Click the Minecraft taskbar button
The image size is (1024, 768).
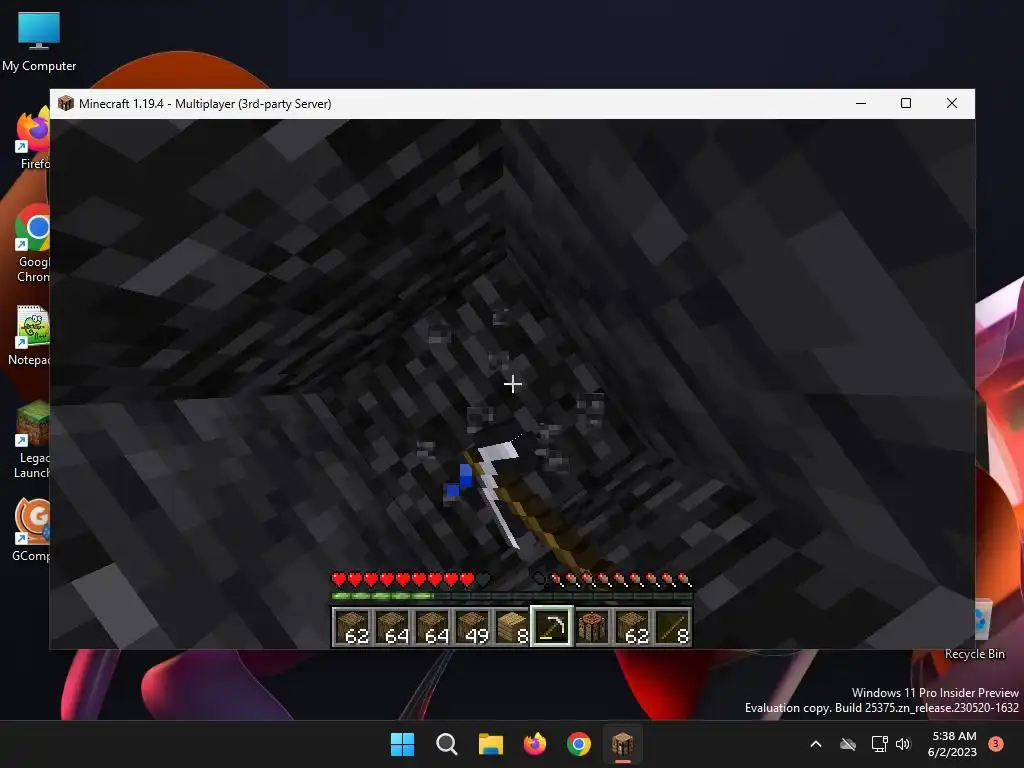click(622, 744)
